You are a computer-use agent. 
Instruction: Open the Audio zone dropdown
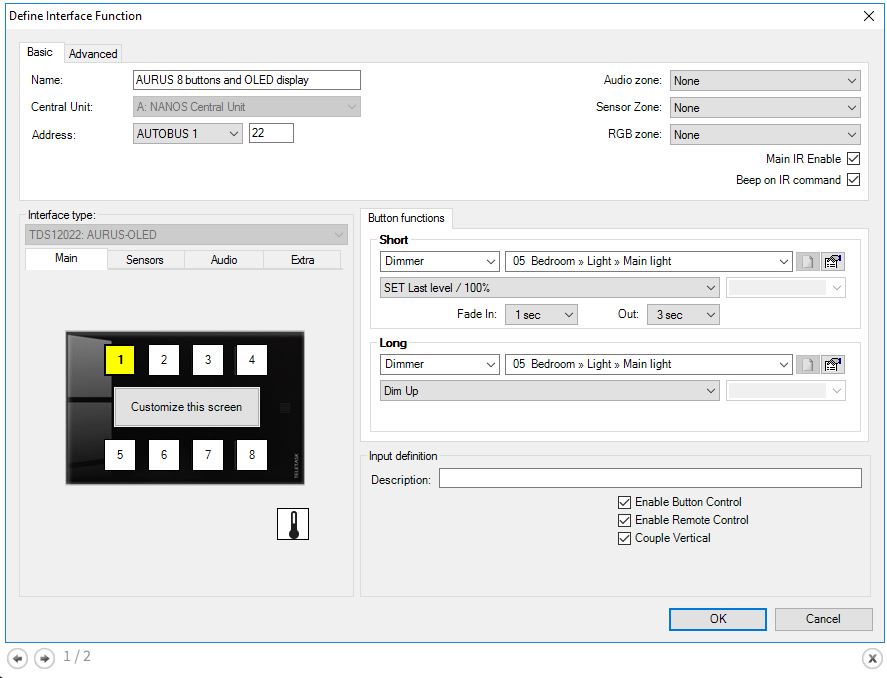pos(765,81)
